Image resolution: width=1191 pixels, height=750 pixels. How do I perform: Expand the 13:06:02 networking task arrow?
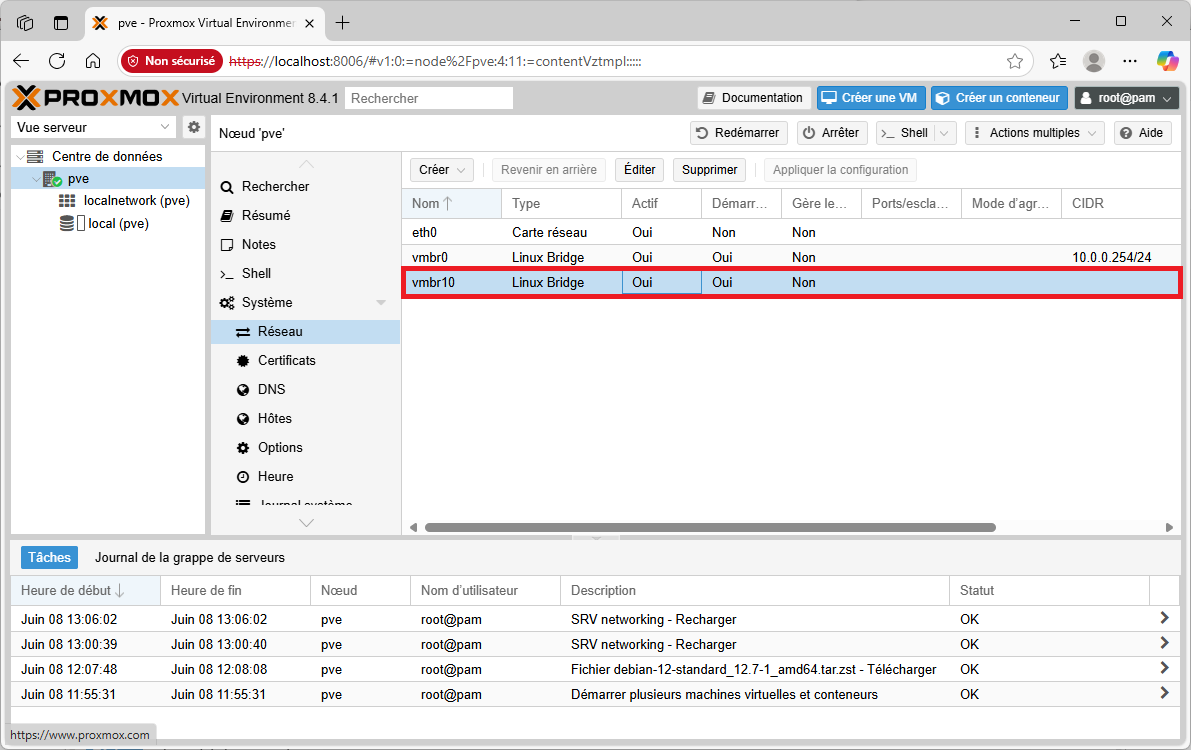point(1164,619)
